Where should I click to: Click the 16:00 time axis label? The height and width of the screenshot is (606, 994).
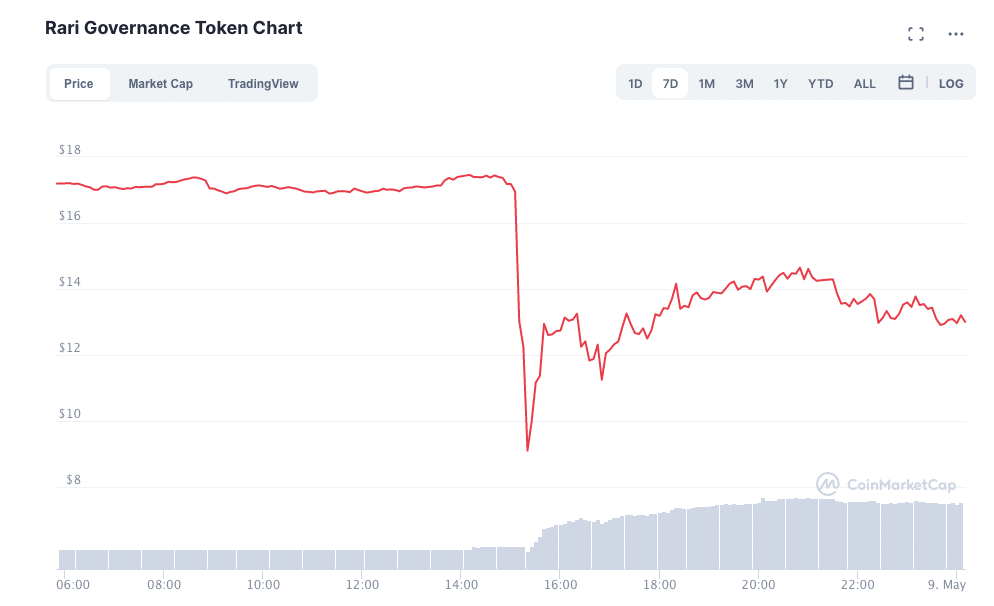tap(560, 585)
